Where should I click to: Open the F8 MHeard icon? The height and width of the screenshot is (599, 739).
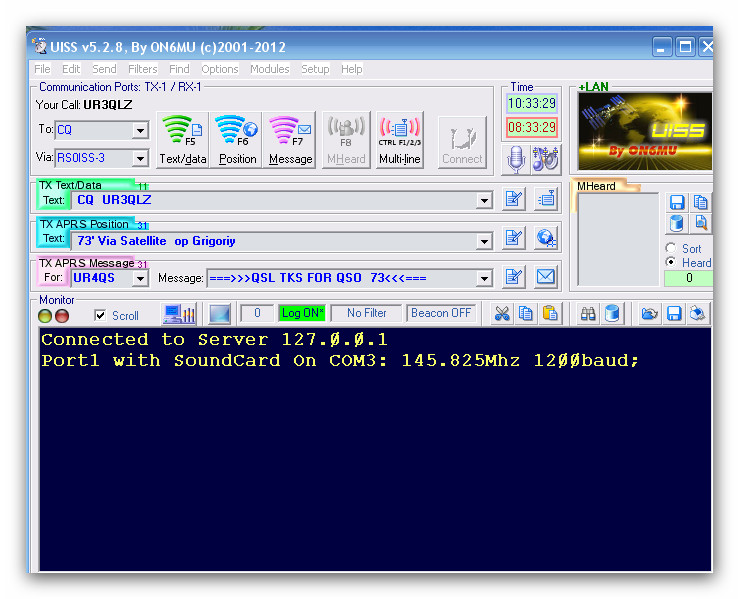click(346, 139)
